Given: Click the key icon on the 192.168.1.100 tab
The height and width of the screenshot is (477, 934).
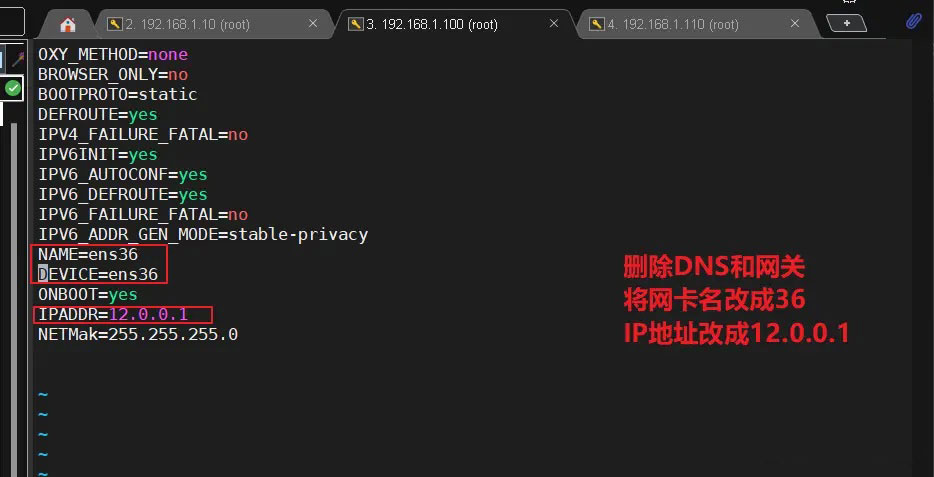Looking at the screenshot, I should [x=356, y=24].
